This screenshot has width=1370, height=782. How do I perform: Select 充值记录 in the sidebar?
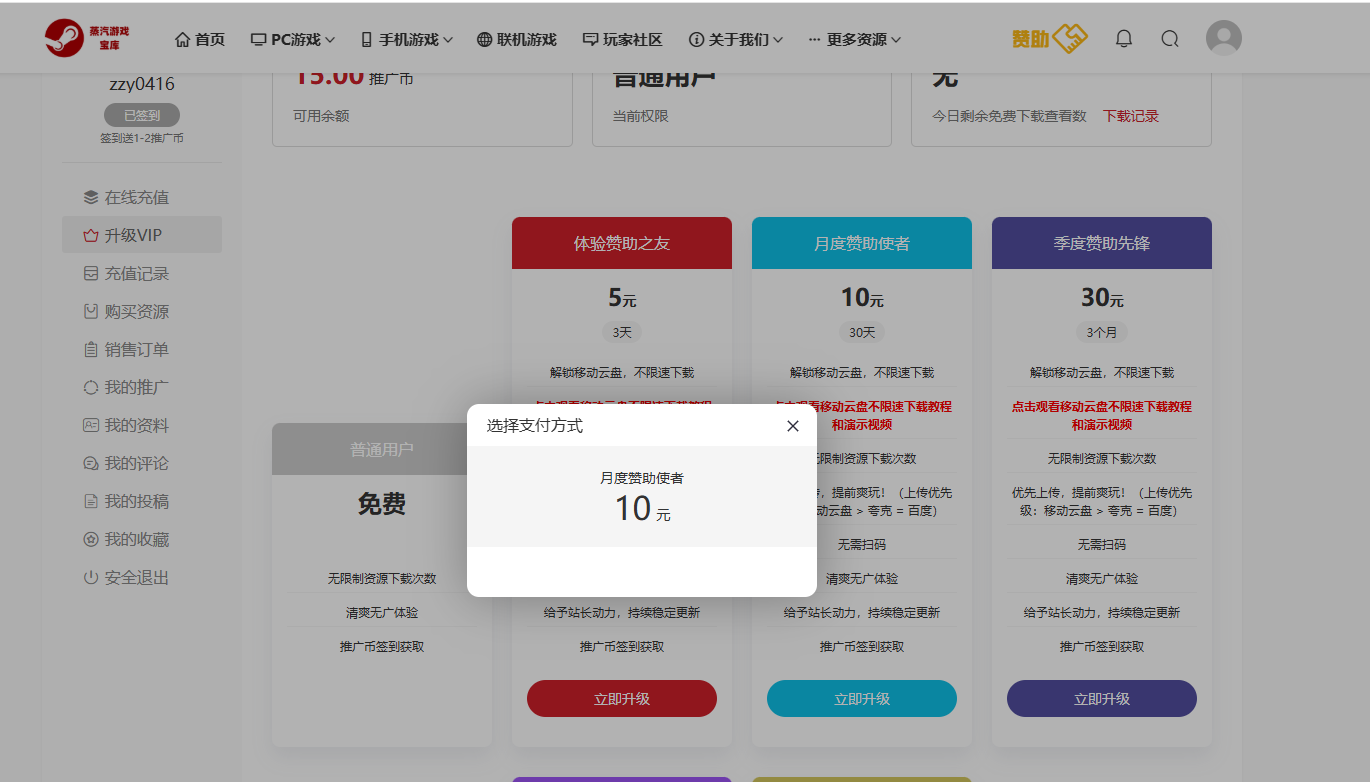pyautogui.click(x=126, y=274)
